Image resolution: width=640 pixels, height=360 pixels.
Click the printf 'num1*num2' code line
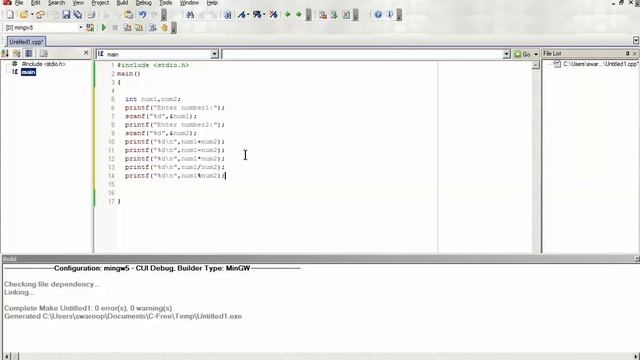pos(175,159)
